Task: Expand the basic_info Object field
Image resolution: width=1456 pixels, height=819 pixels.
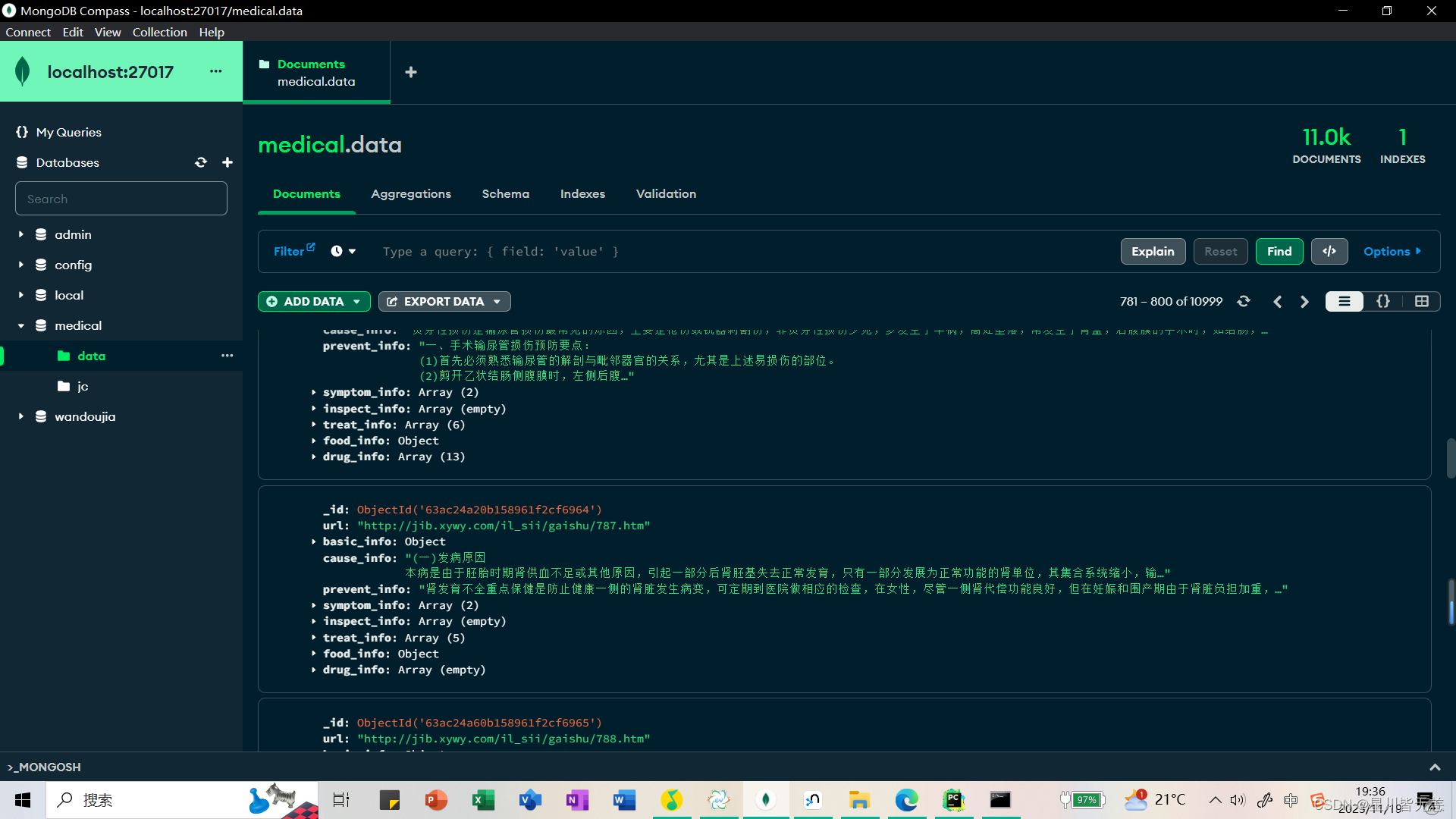Action: pos(312,541)
